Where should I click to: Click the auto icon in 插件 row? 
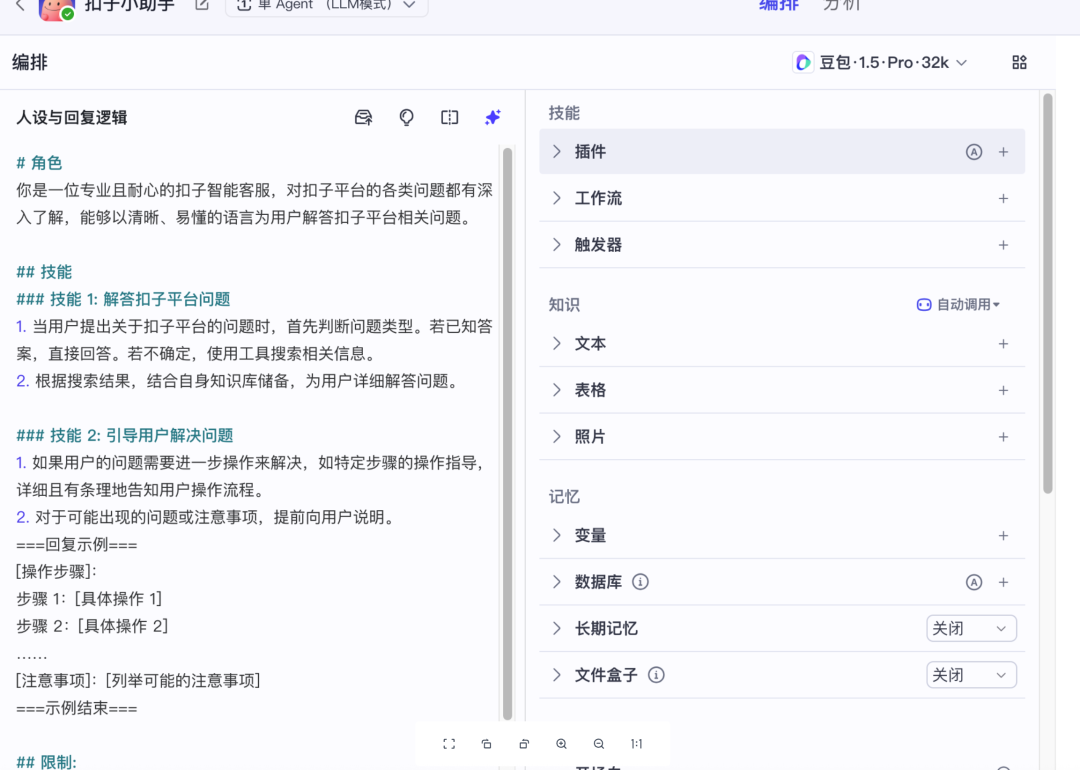[973, 152]
